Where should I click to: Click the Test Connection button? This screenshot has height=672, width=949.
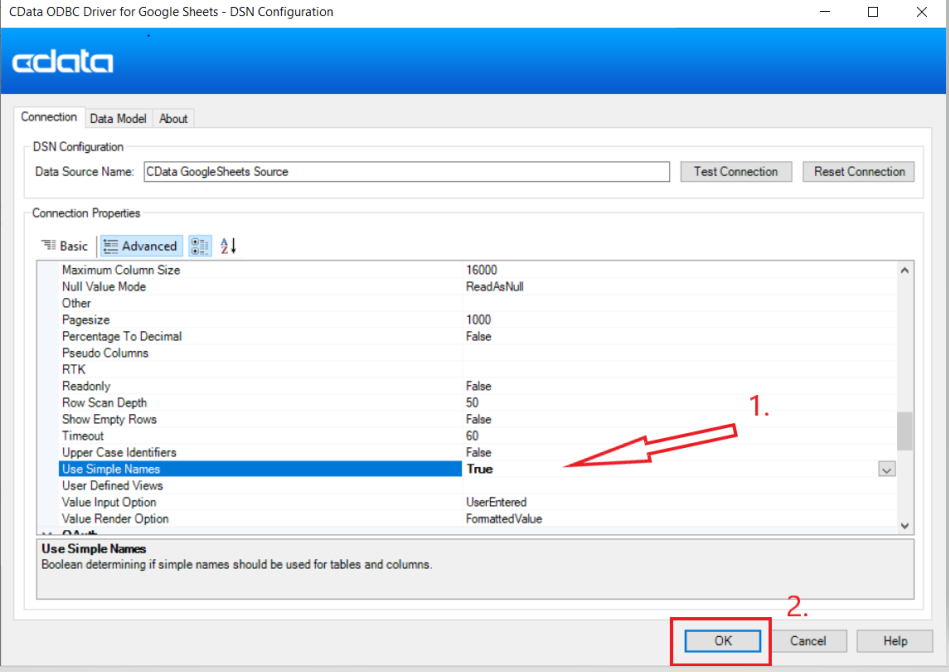coord(736,171)
